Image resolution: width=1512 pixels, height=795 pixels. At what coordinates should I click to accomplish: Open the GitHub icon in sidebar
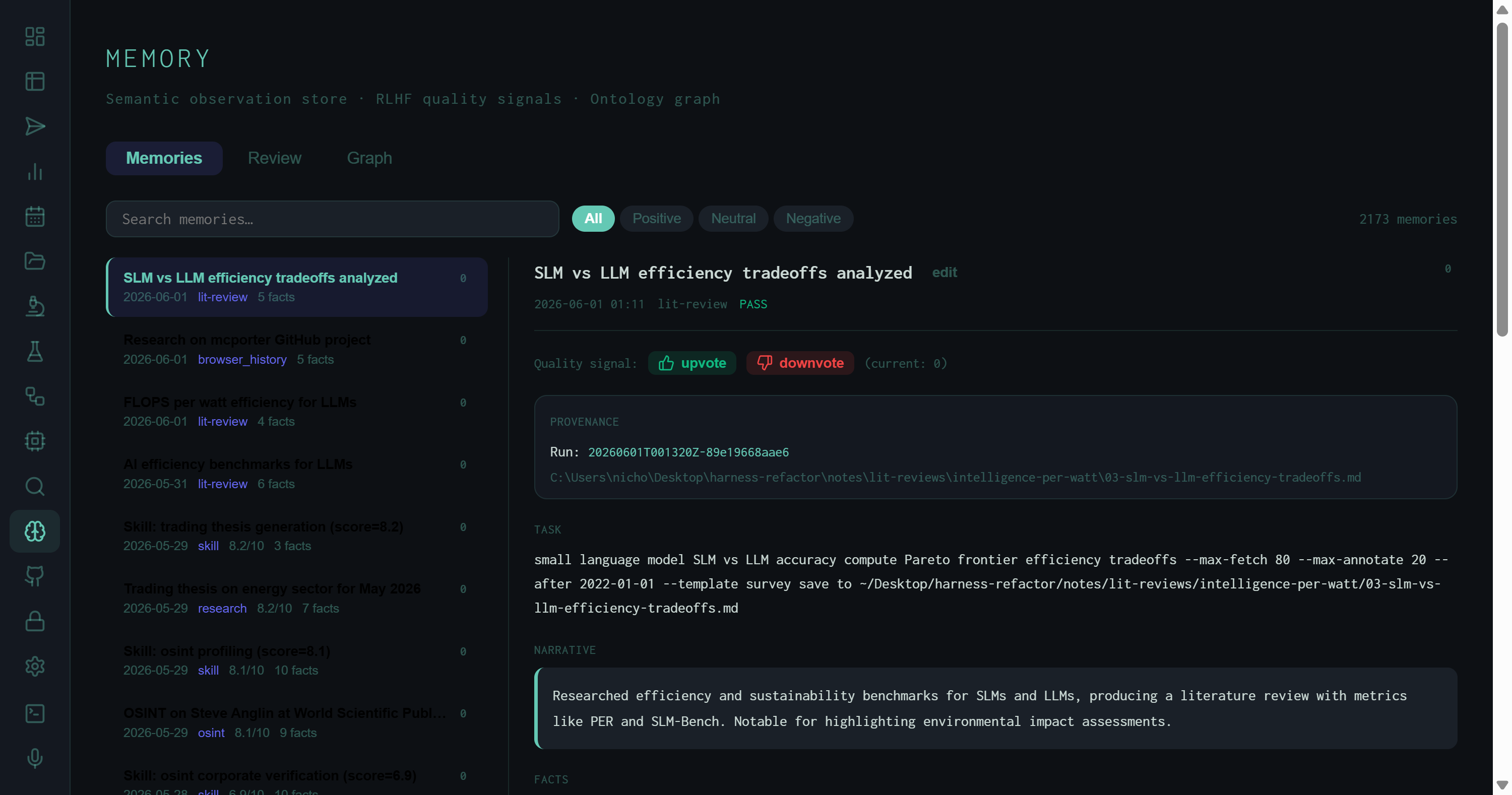pos(35,576)
